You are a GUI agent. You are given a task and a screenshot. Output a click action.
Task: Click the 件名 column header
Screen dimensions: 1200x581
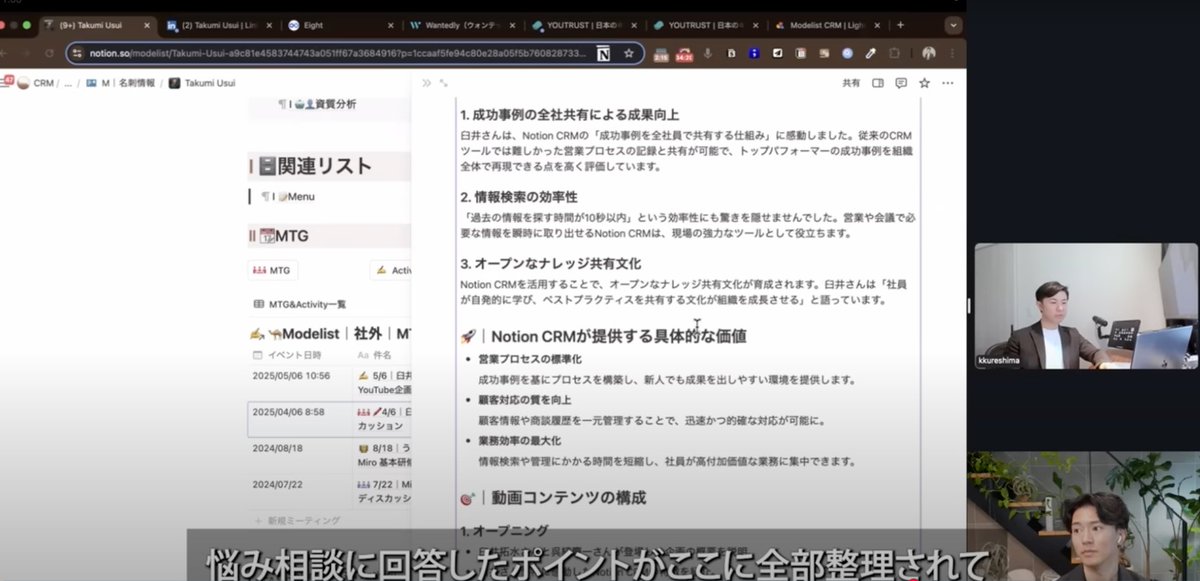[375, 355]
